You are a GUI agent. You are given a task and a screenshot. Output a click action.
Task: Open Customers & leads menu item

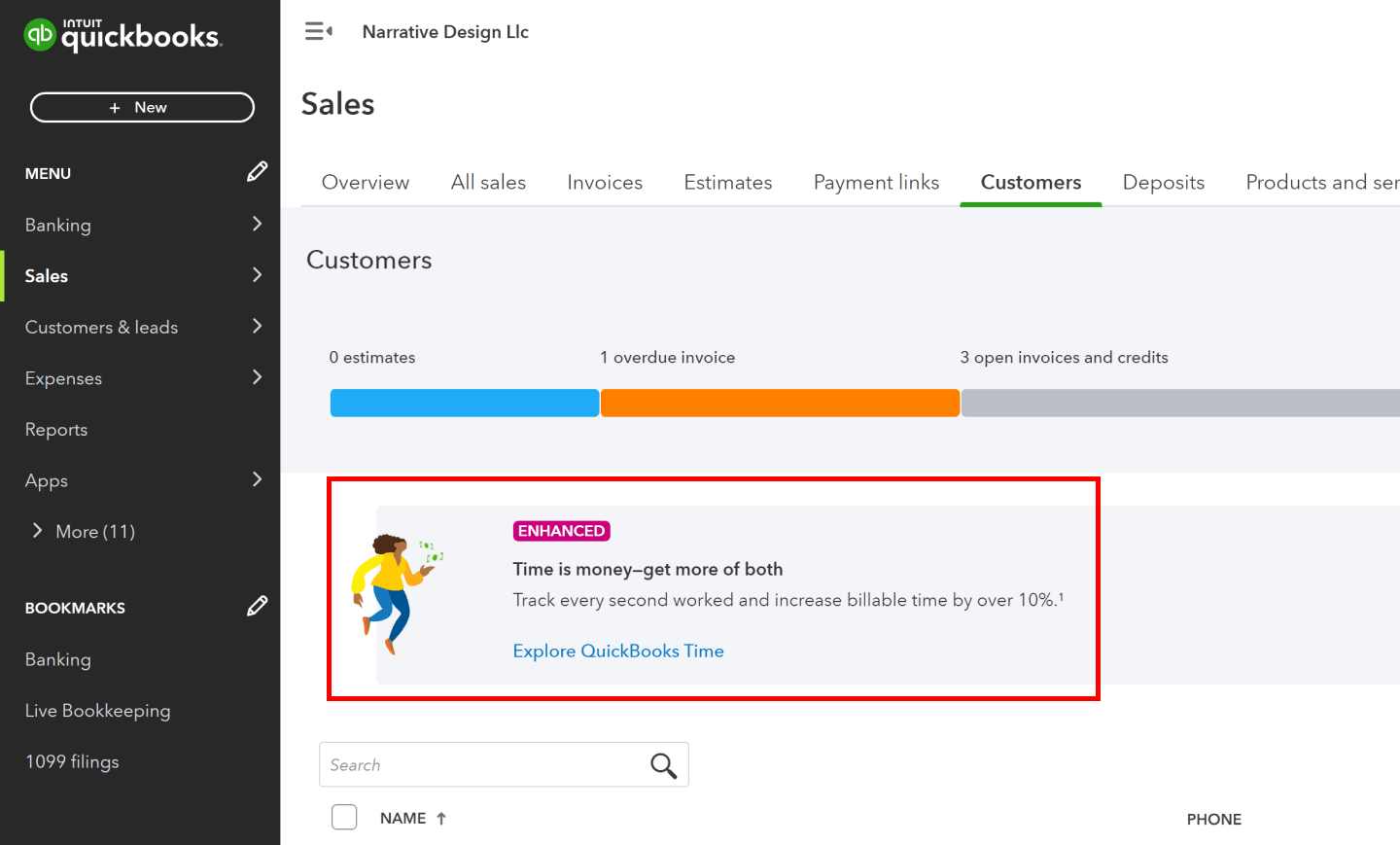coord(101,328)
